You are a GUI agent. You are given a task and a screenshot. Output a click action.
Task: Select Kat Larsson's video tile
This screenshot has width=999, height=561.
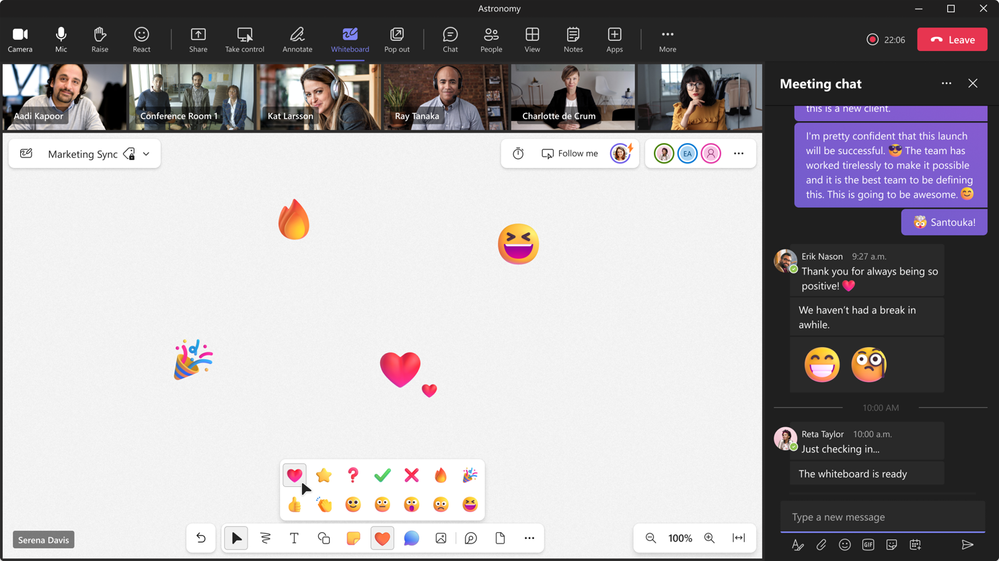319,97
